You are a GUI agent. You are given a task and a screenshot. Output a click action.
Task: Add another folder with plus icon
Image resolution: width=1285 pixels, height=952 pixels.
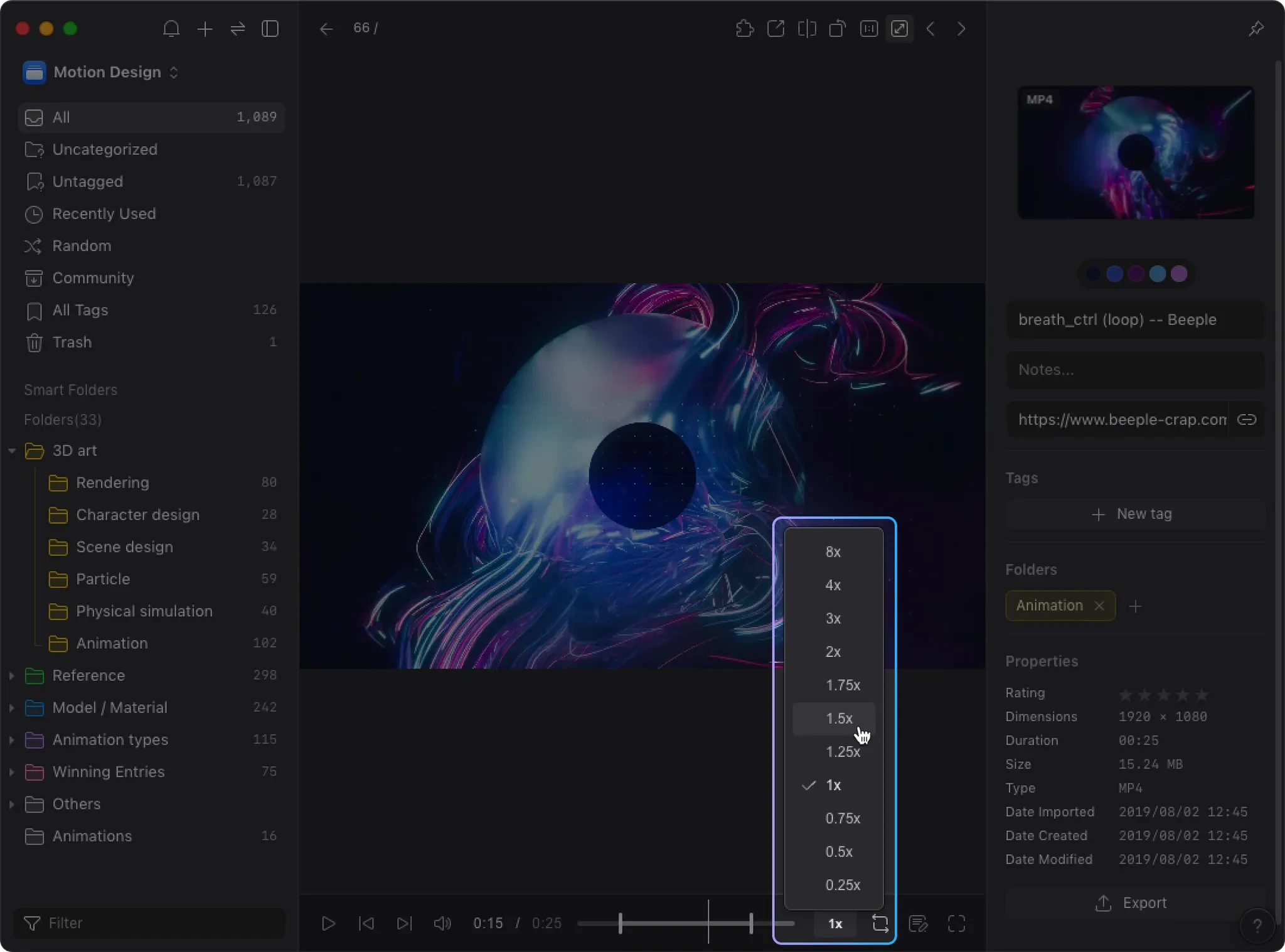tap(1135, 606)
